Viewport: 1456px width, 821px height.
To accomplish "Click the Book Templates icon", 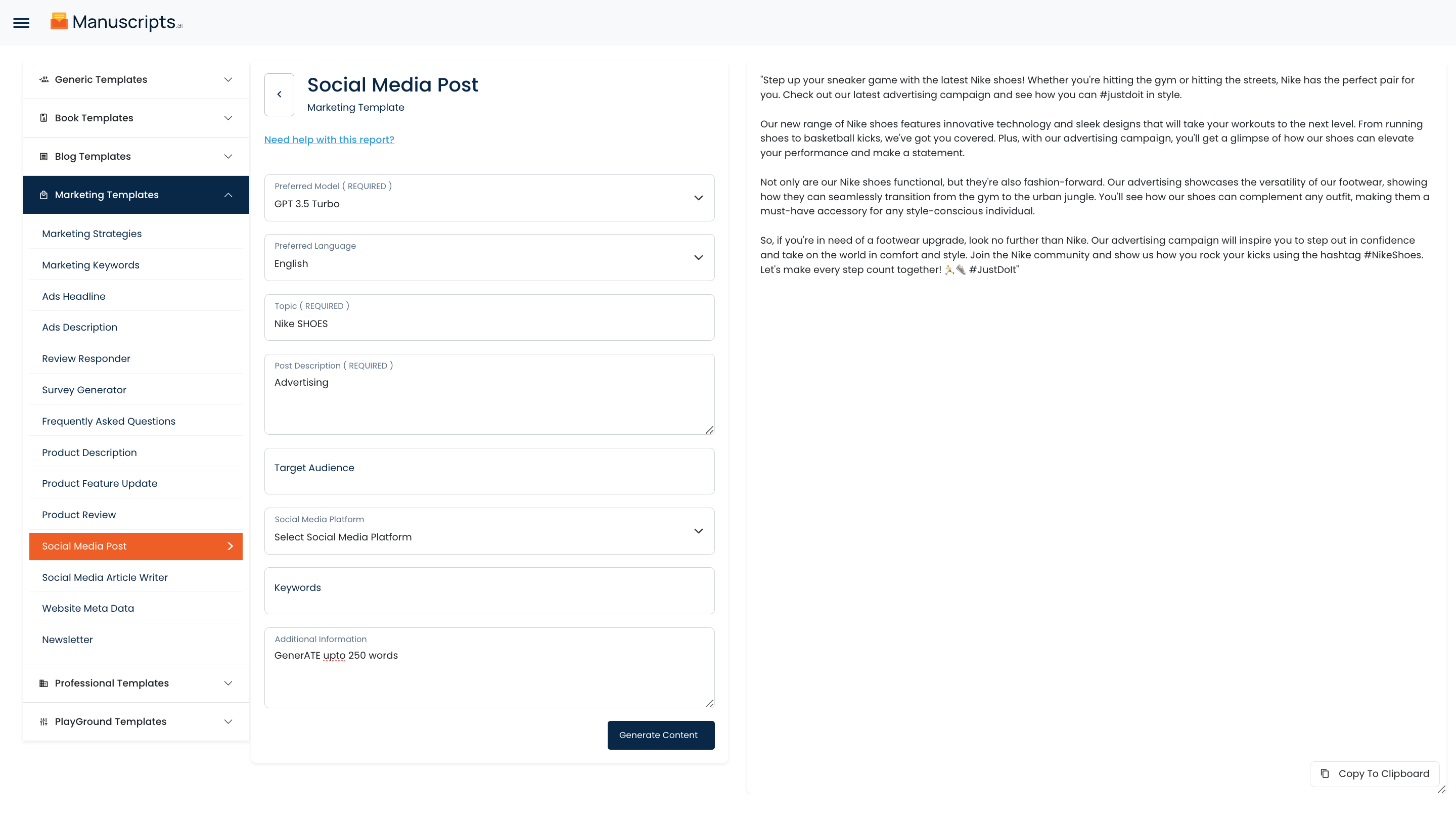I will pyautogui.click(x=43, y=118).
